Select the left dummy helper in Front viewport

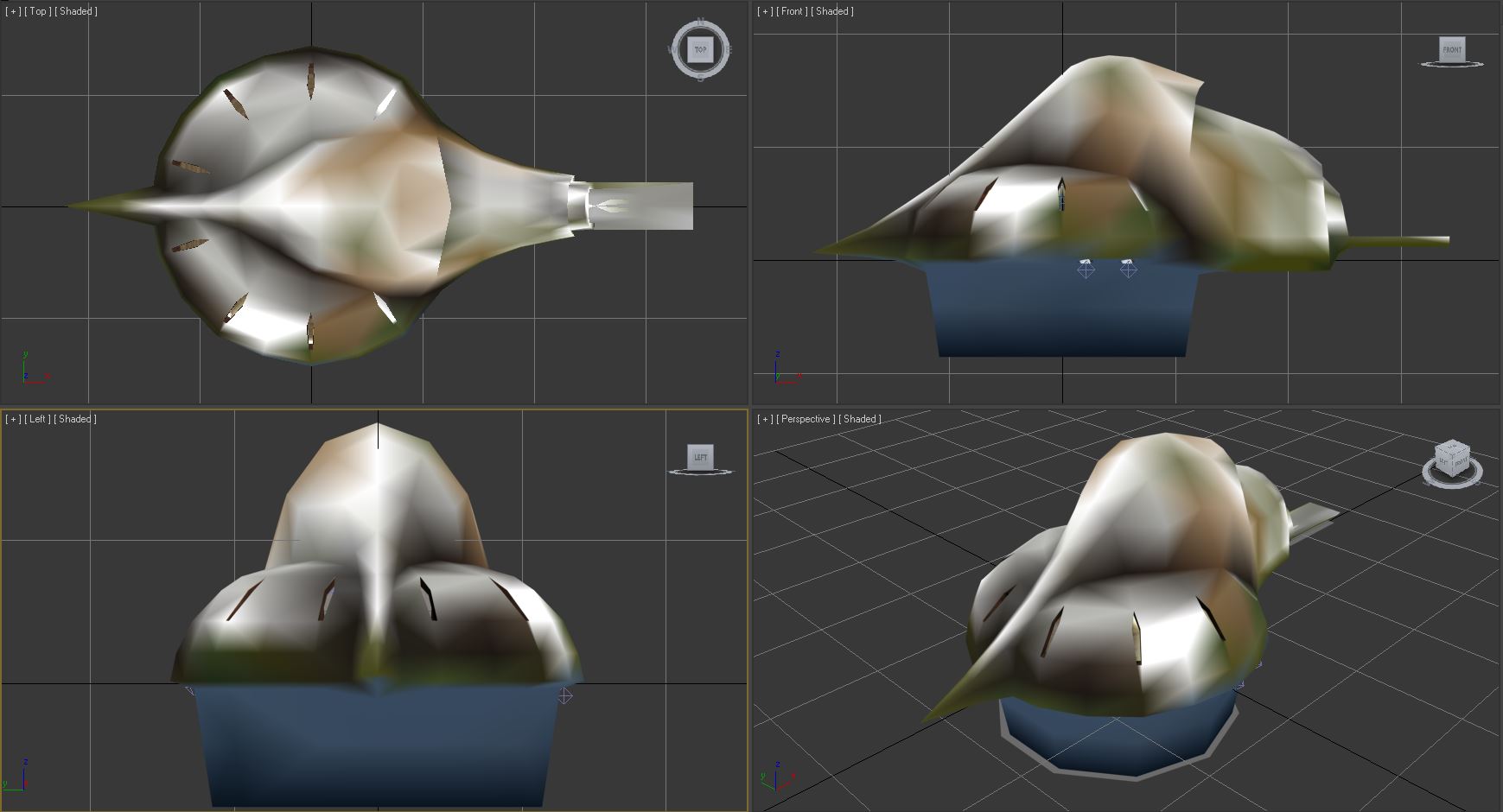tap(1086, 270)
